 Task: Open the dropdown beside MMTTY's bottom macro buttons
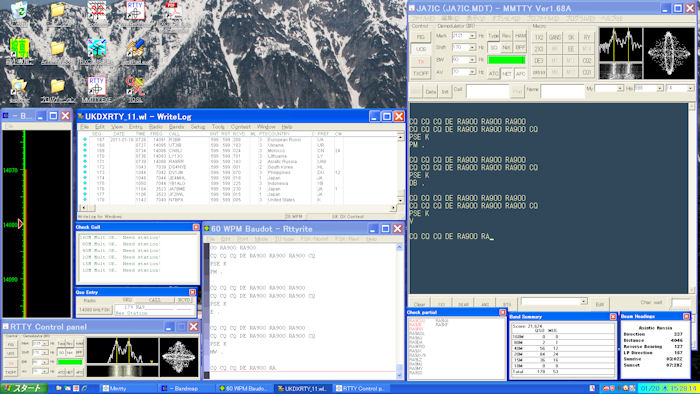tap(583, 302)
